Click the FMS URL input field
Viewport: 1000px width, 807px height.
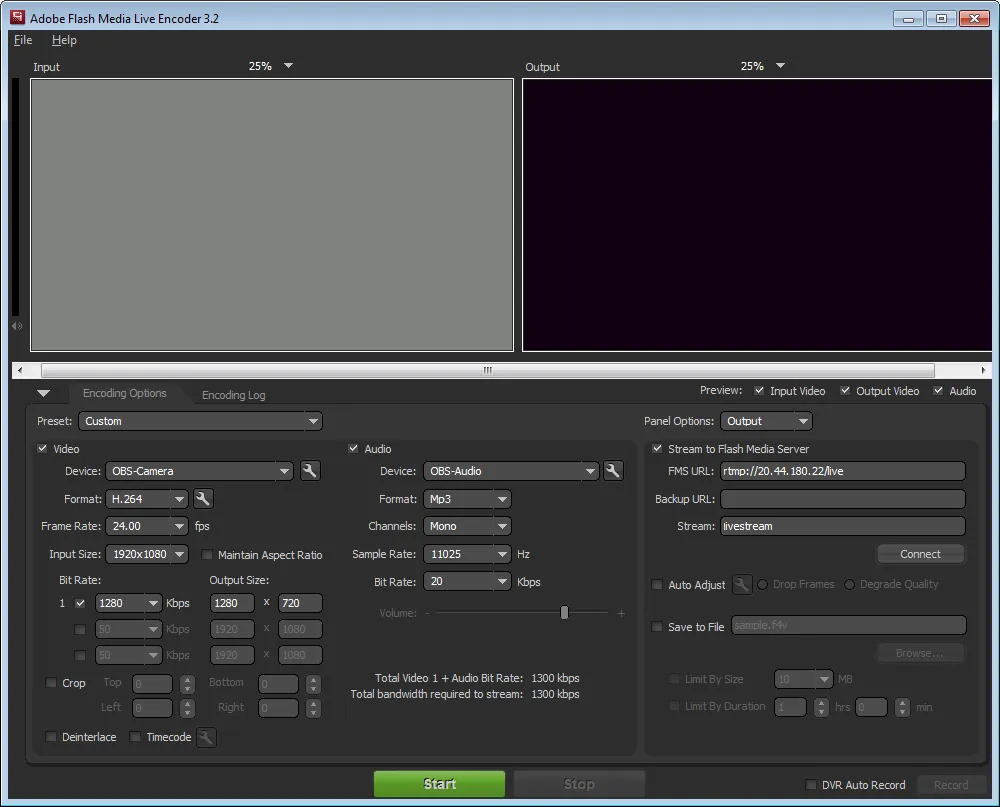(x=842, y=471)
